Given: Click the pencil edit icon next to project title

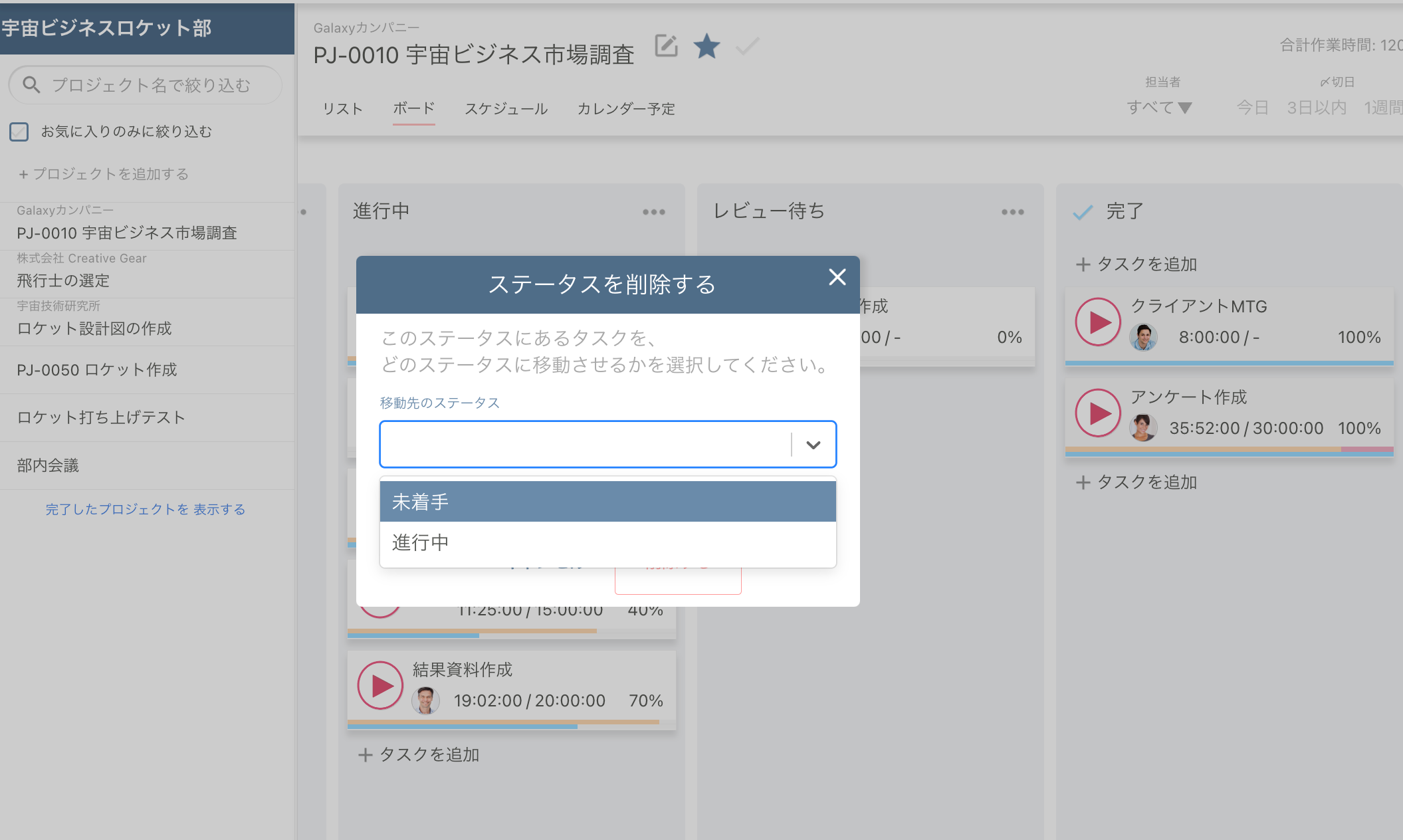Looking at the screenshot, I should pos(665,46).
